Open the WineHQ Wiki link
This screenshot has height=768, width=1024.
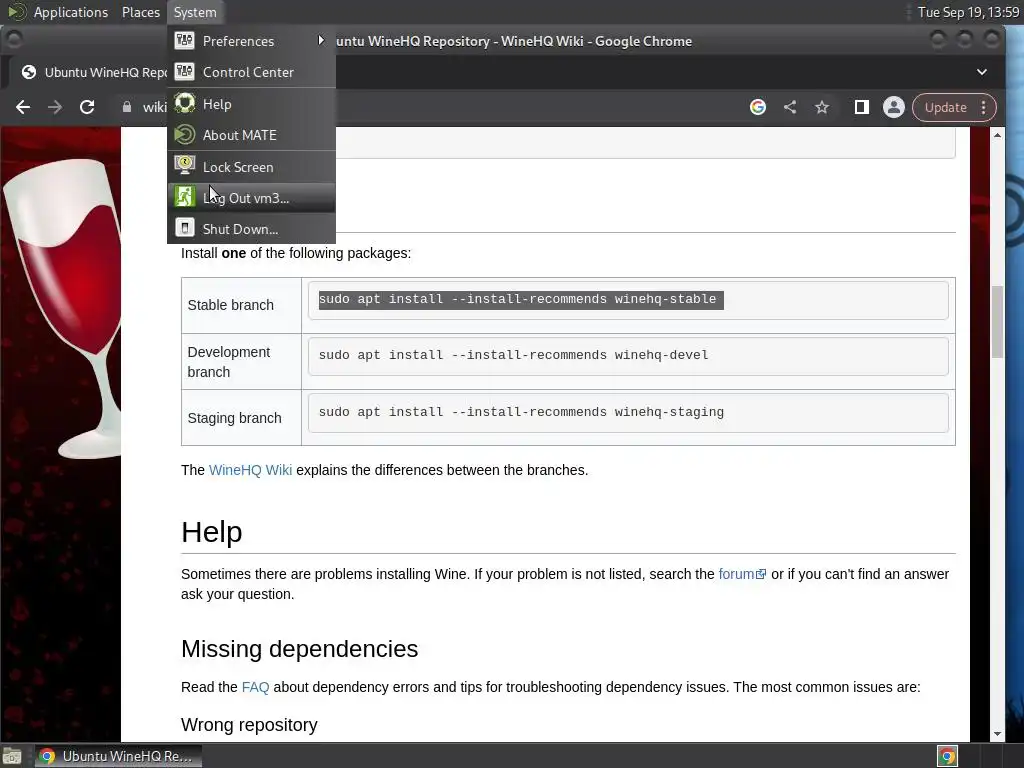click(x=250, y=470)
